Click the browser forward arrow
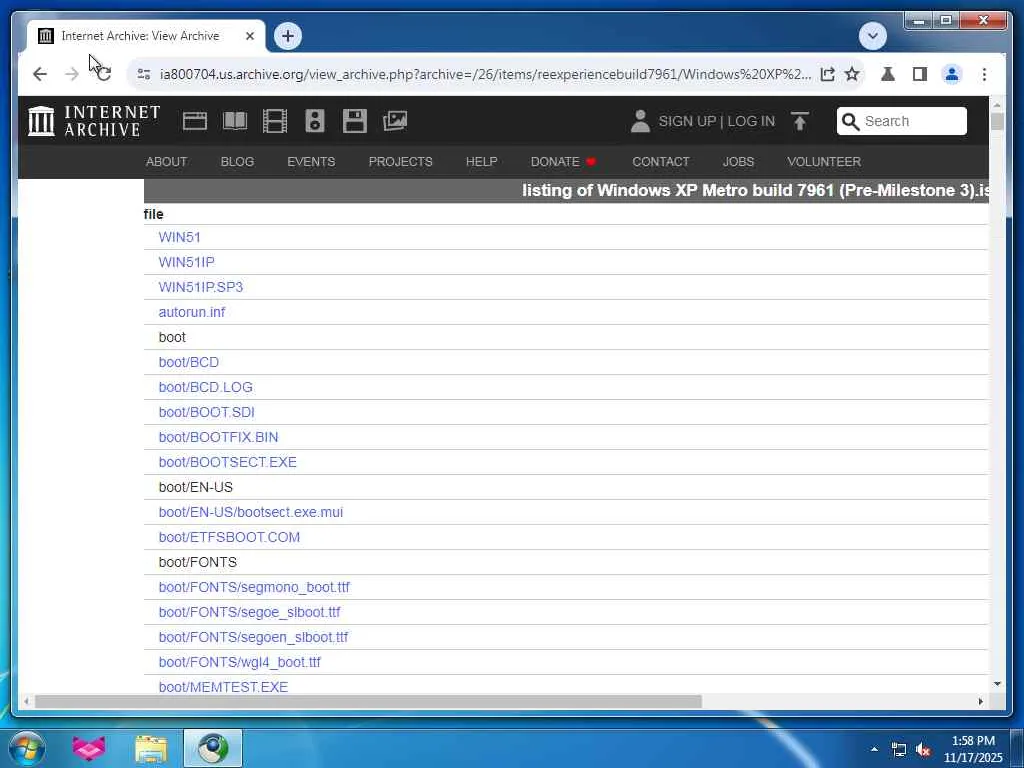1024x768 pixels. click(72, 74)
